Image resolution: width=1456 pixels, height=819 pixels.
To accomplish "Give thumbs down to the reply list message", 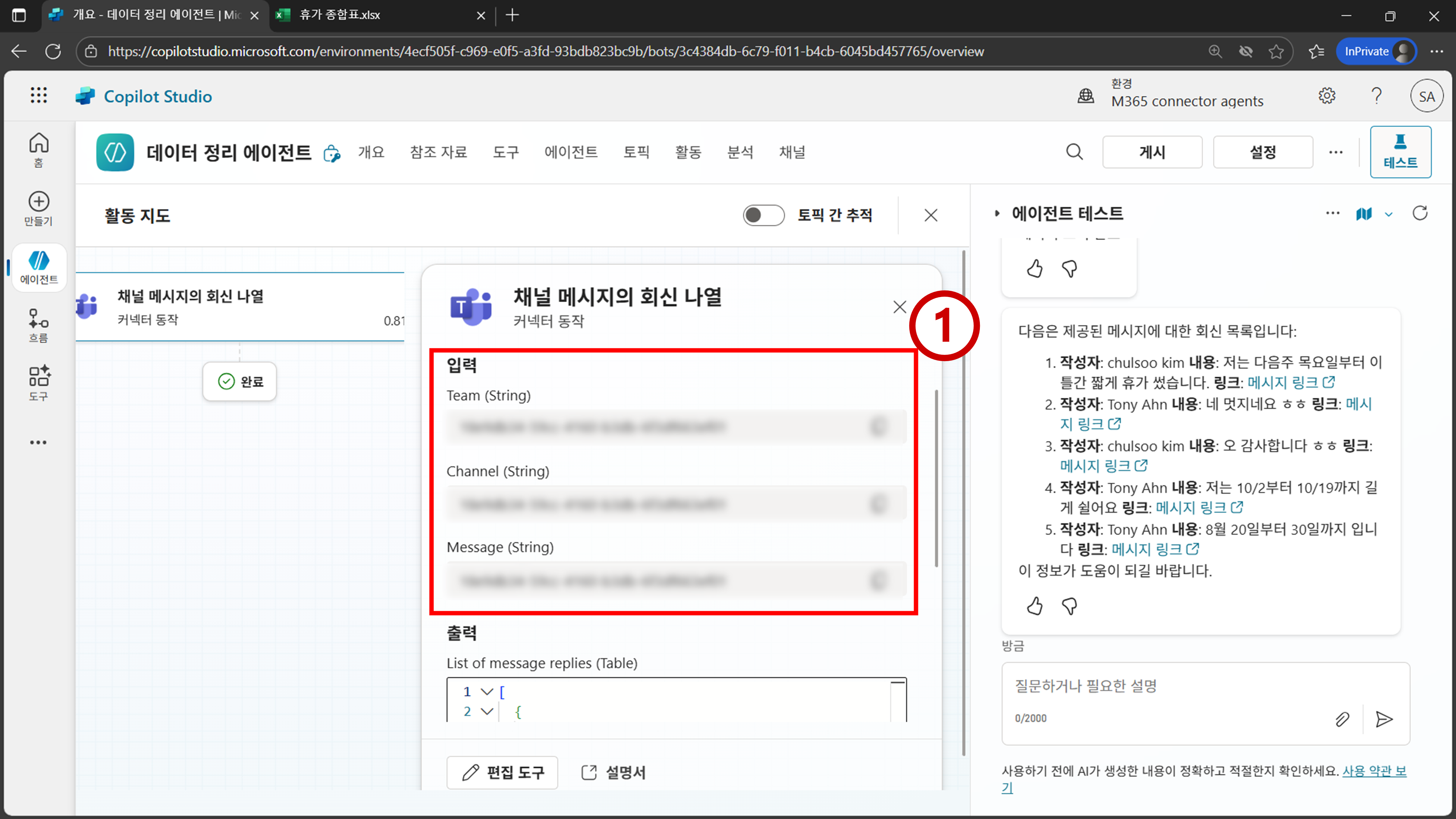I will coord(1069,606).
